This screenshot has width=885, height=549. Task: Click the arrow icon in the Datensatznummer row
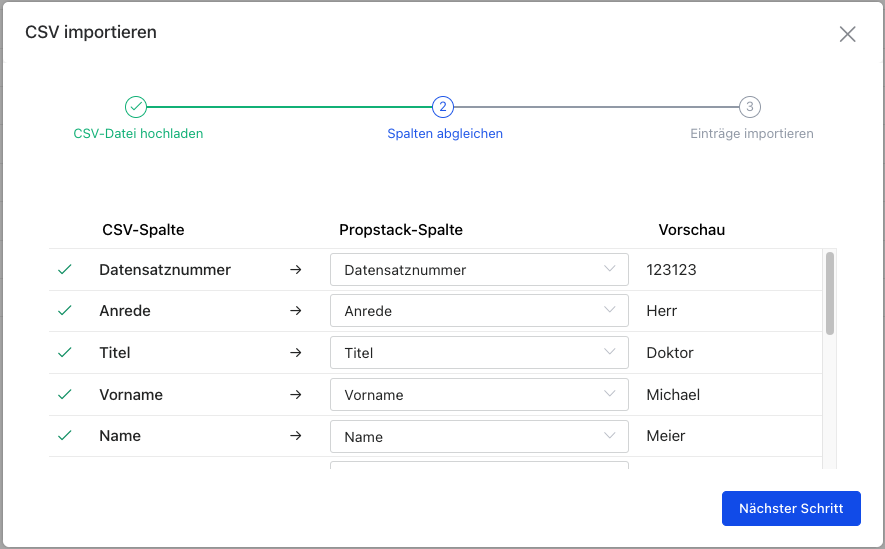click(x=296, y=270)
